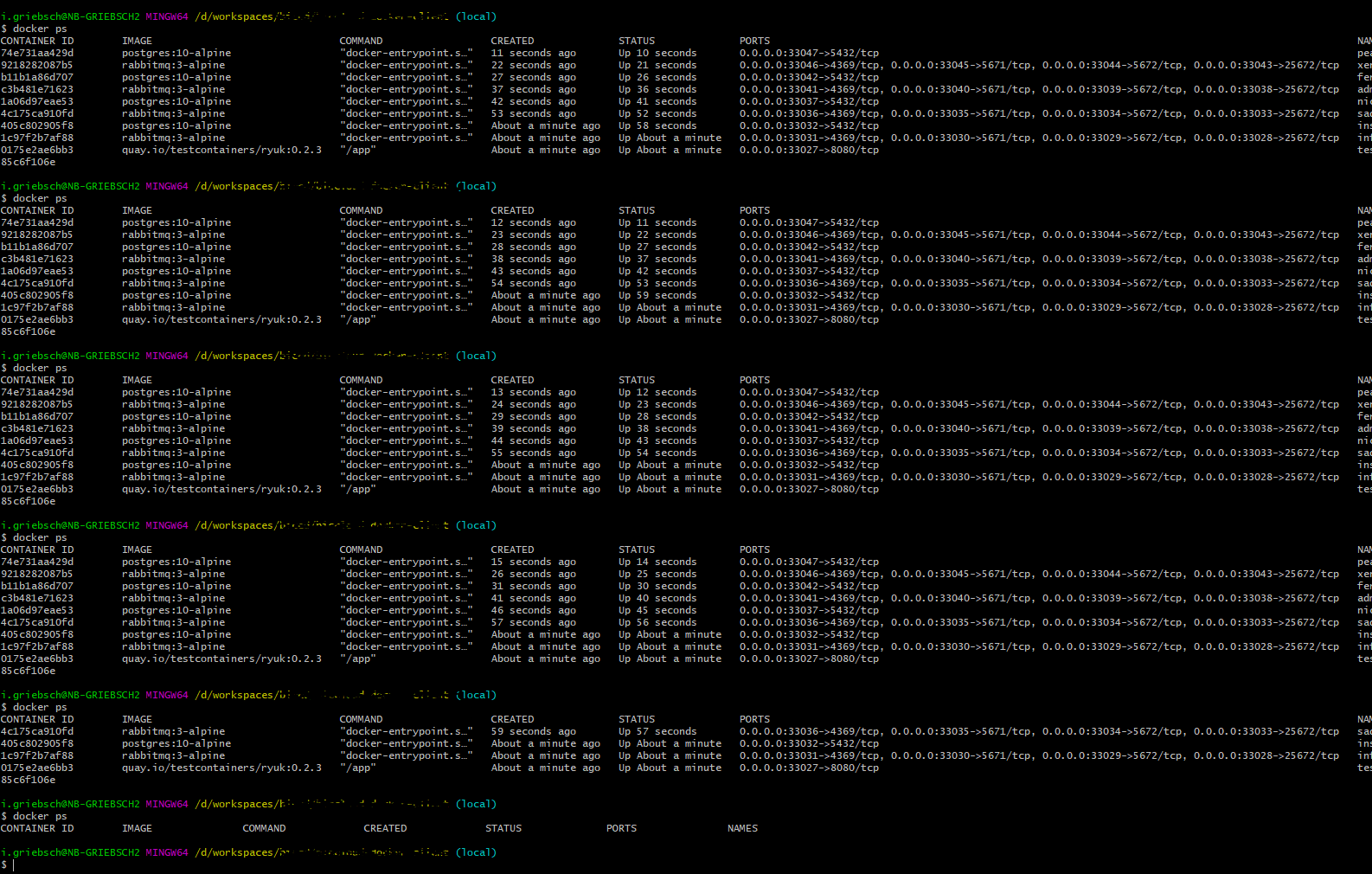Click the '24 seconds ago' entry
Screen dimensions: 1372x874
[x=534, y=404]
